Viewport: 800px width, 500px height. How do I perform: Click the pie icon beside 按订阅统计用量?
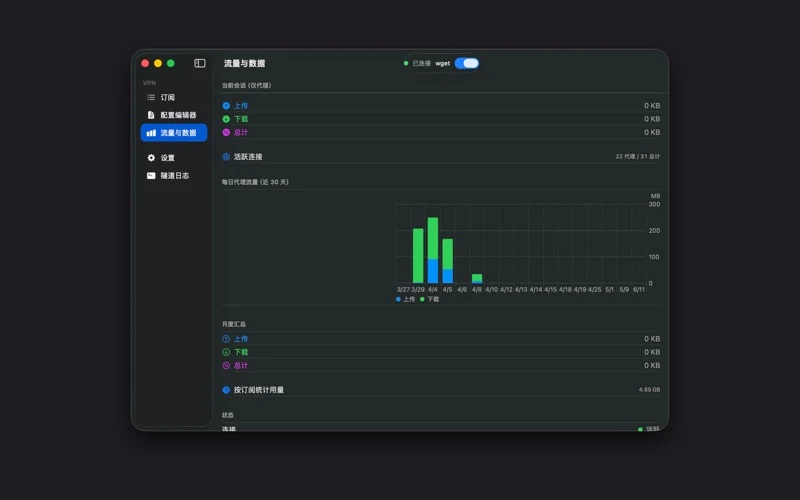(226, 390)
